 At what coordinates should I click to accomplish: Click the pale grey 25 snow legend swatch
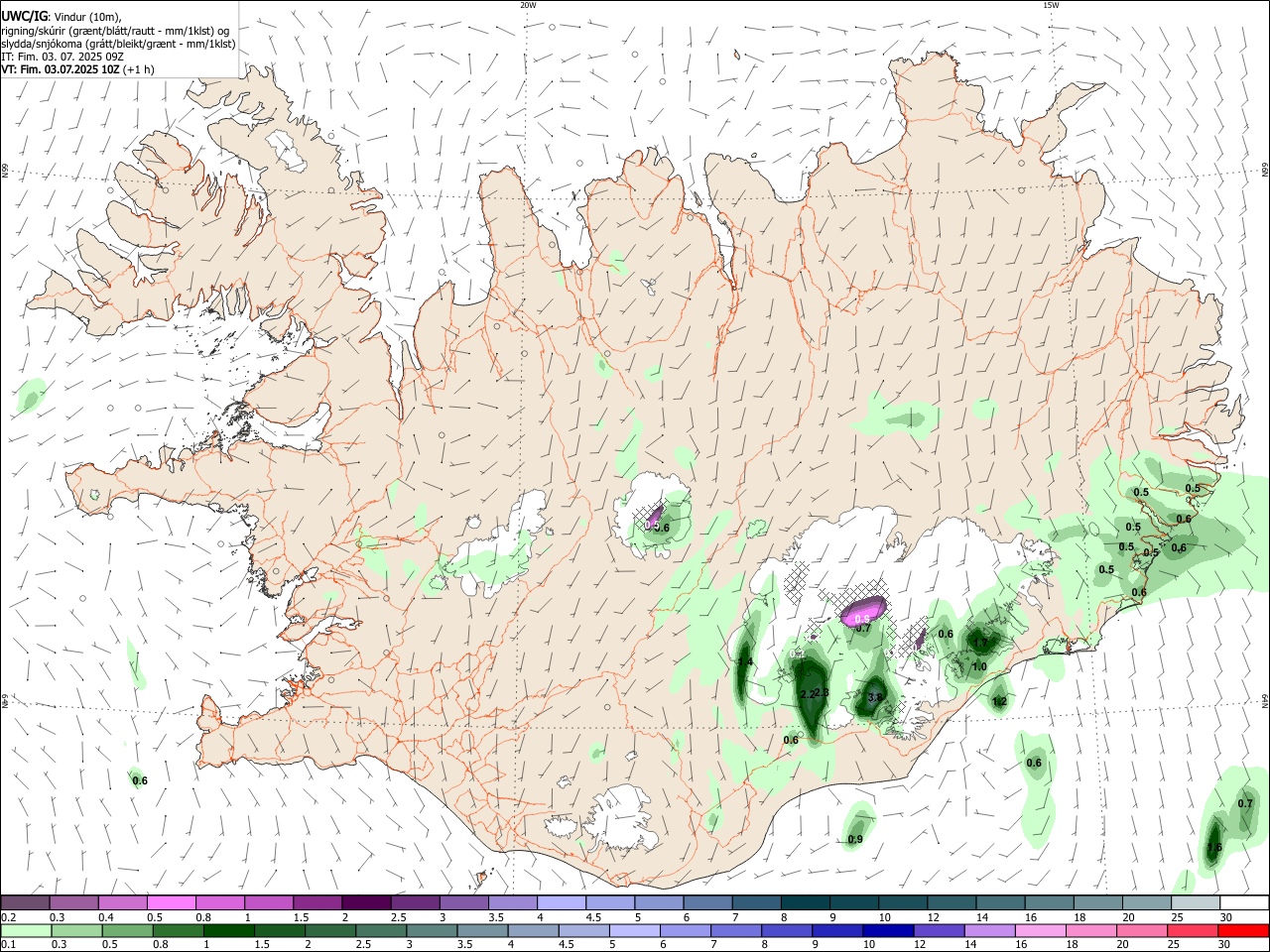(x=1196, y=902)
